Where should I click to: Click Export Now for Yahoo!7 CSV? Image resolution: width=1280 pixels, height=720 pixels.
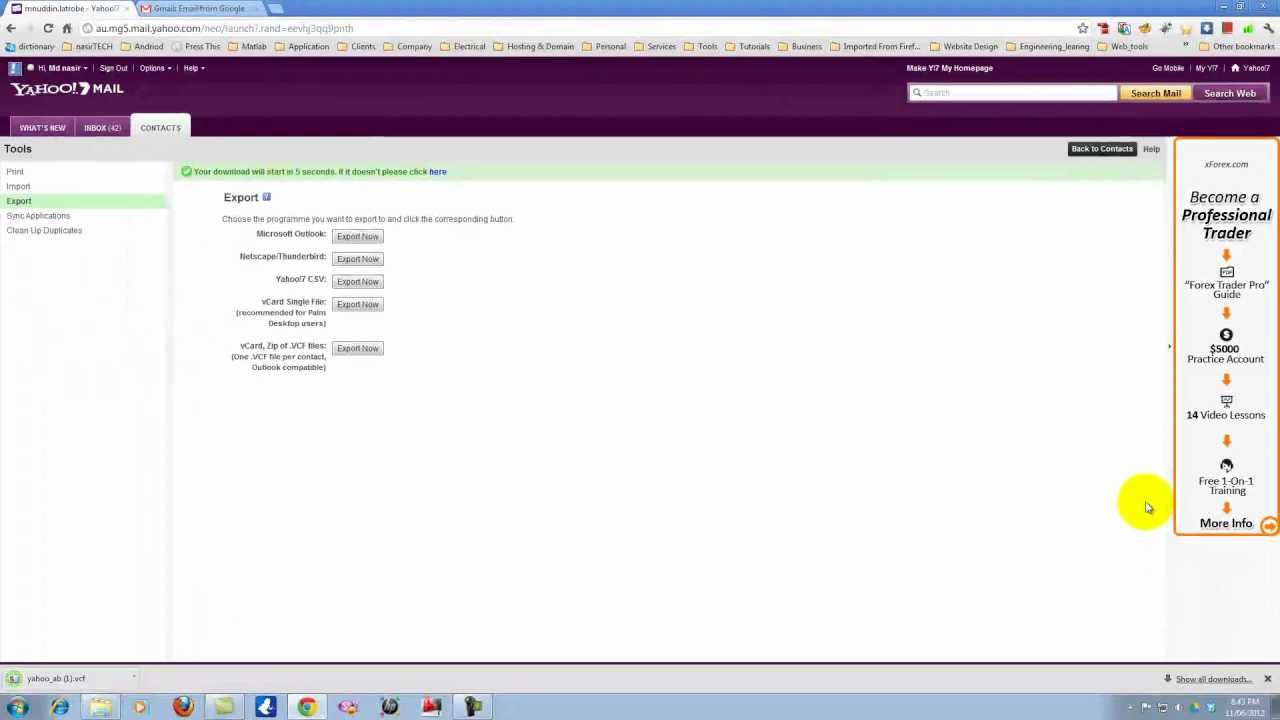click(358, 282)
